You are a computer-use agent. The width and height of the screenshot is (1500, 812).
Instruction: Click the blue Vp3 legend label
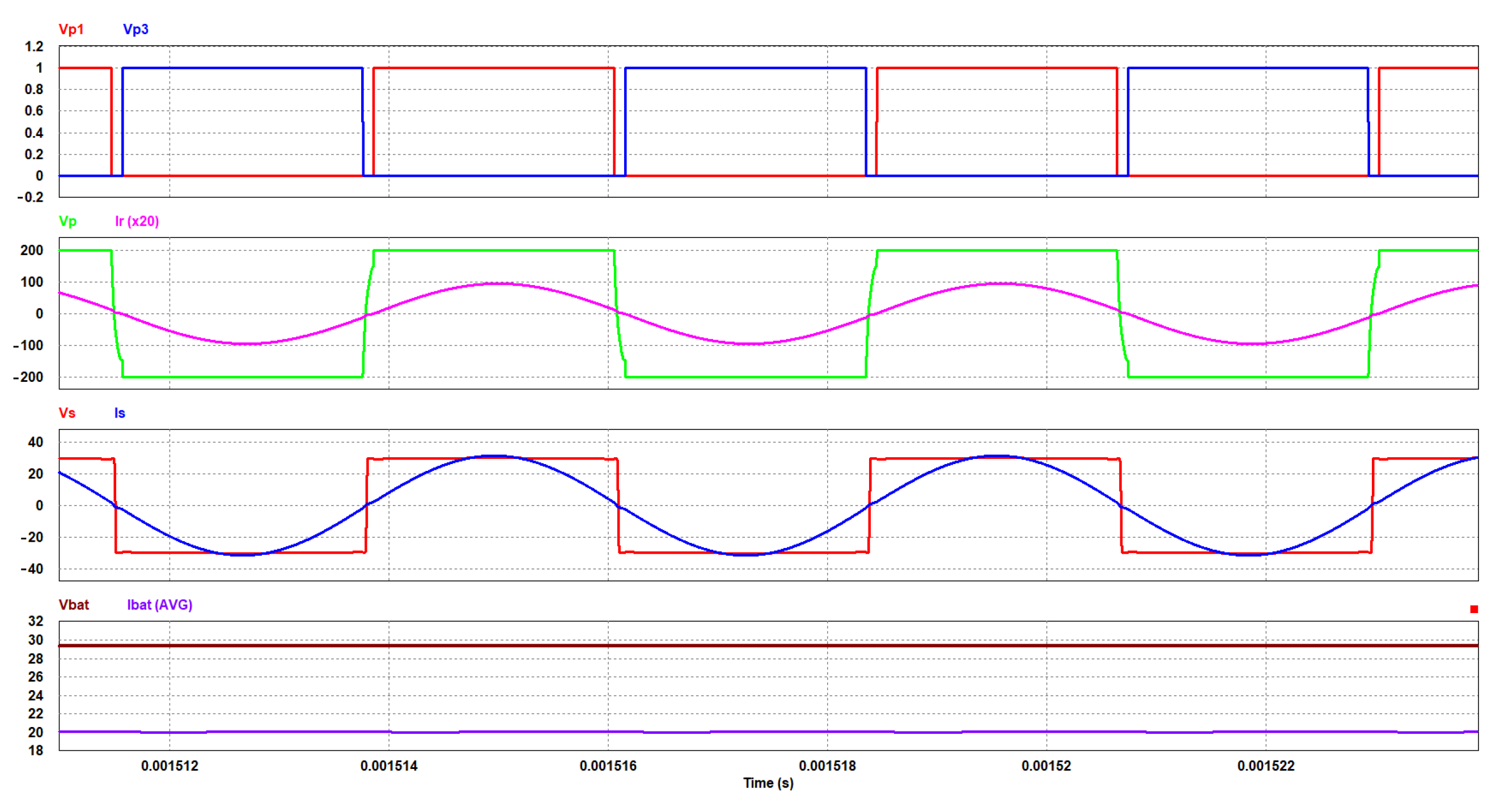135,29
